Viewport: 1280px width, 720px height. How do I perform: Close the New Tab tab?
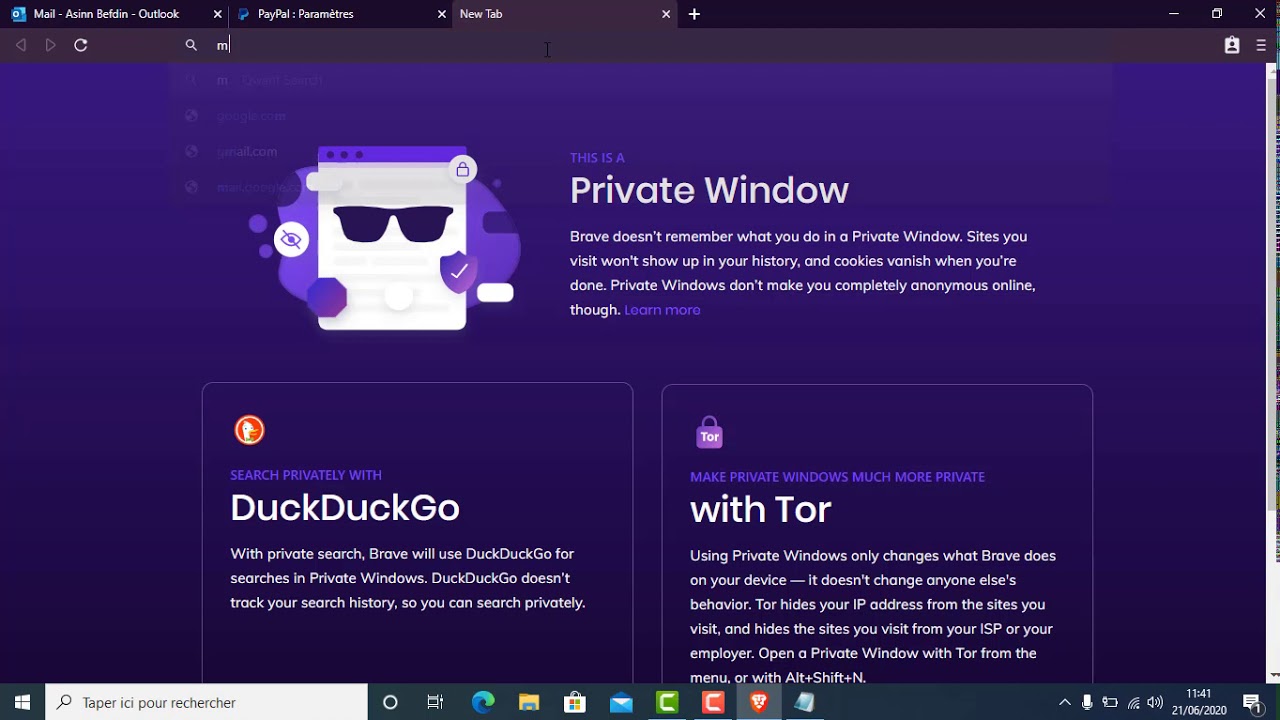[x=666, y=14]
